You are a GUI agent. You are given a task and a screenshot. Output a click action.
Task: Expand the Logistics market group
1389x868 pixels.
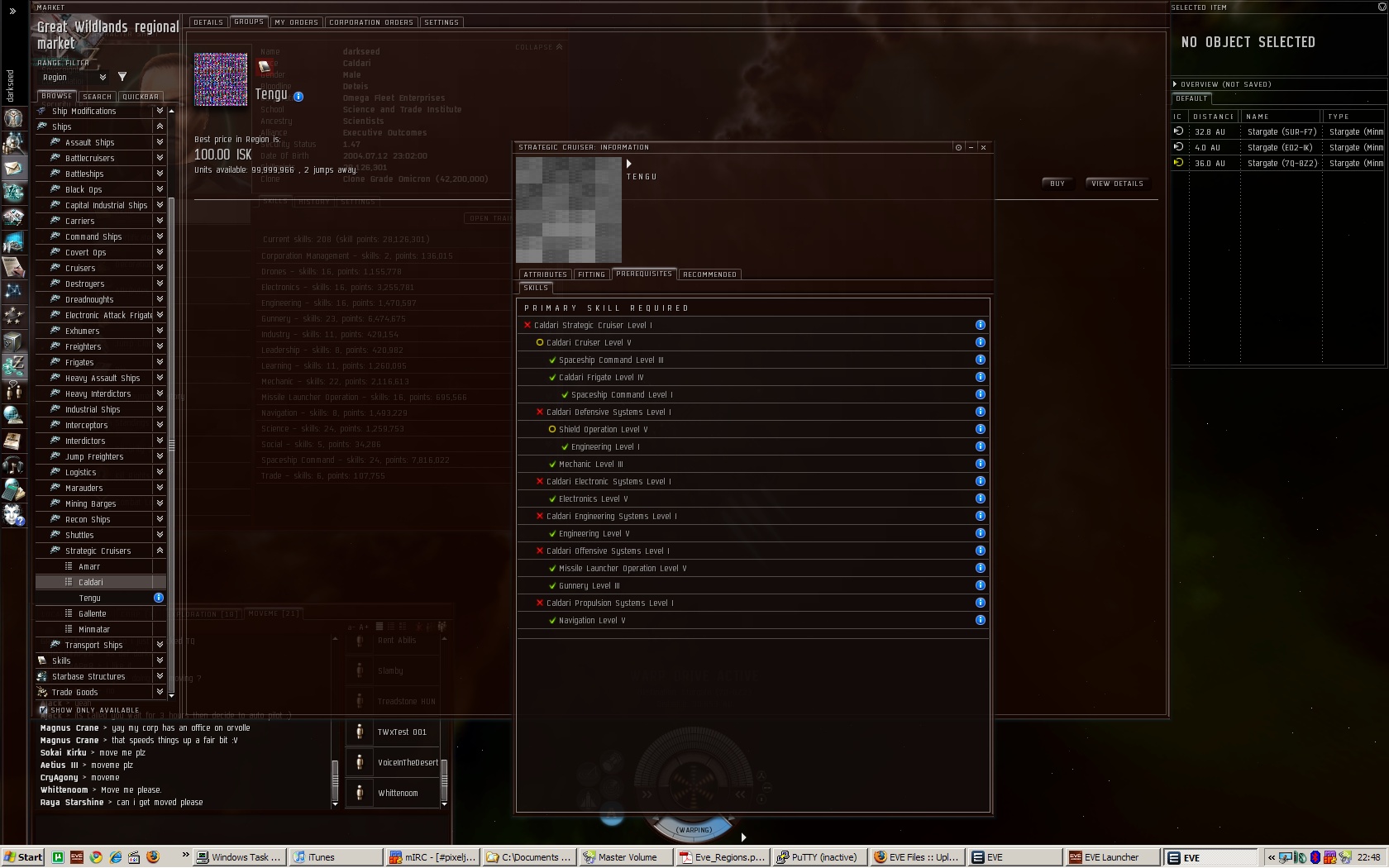[x=160, y=472]
